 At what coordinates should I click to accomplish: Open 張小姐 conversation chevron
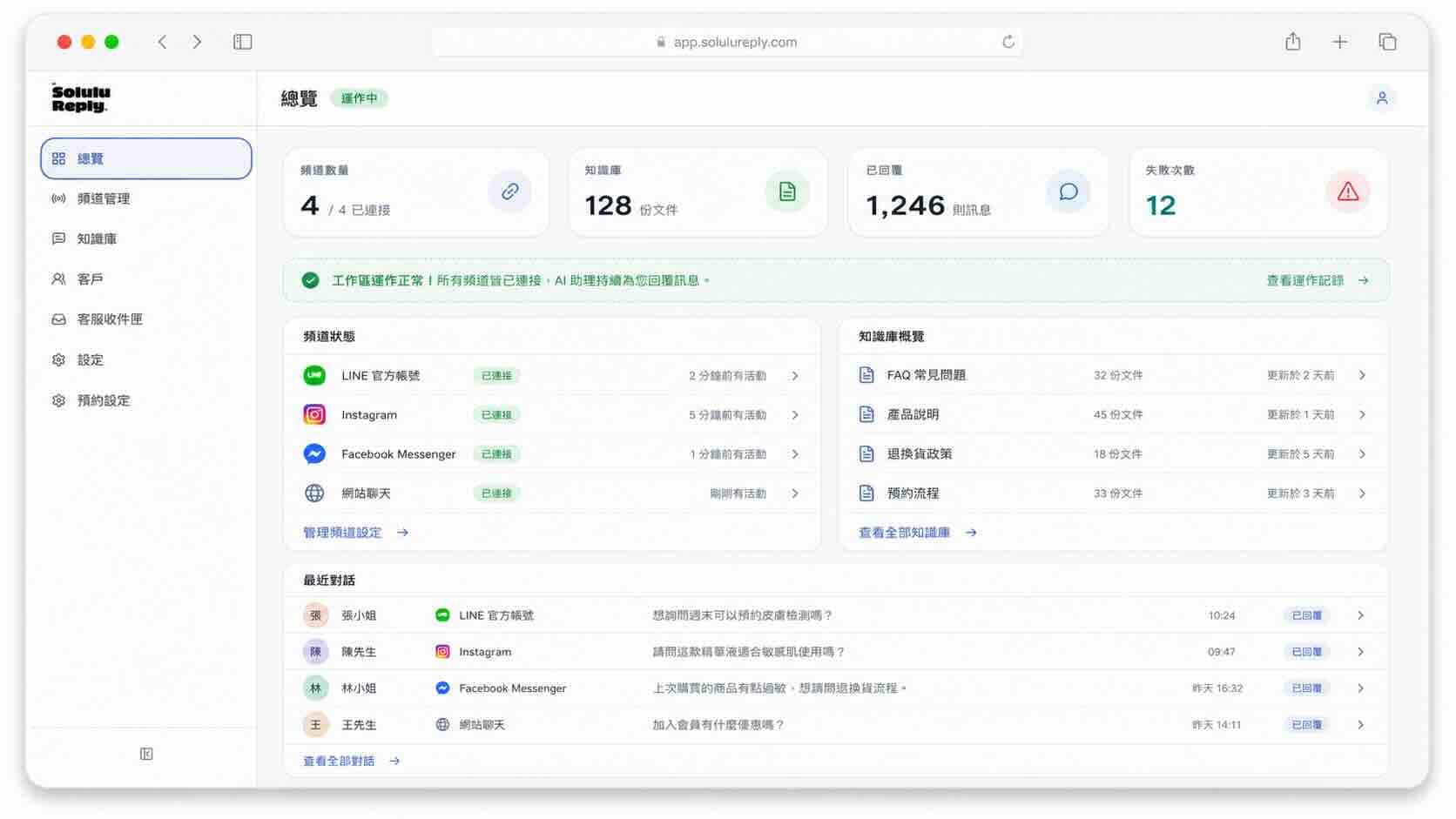1360,615
